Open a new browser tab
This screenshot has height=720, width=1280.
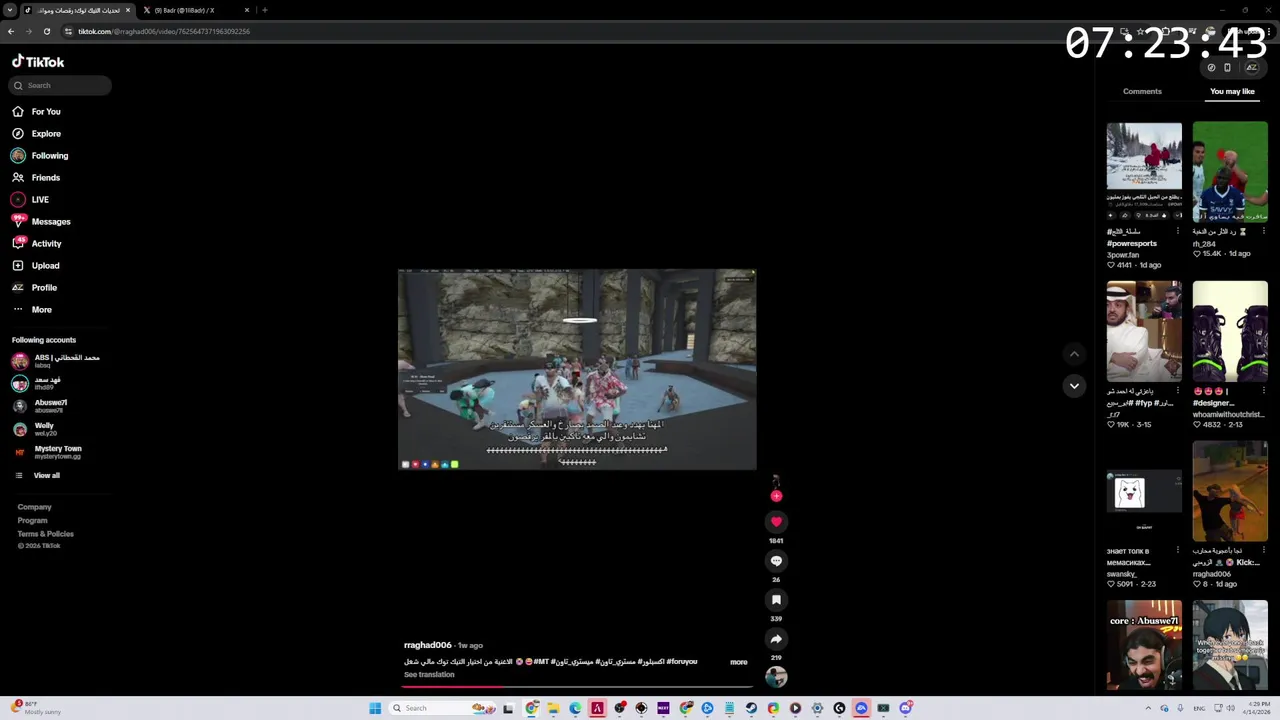click(265, 10)
